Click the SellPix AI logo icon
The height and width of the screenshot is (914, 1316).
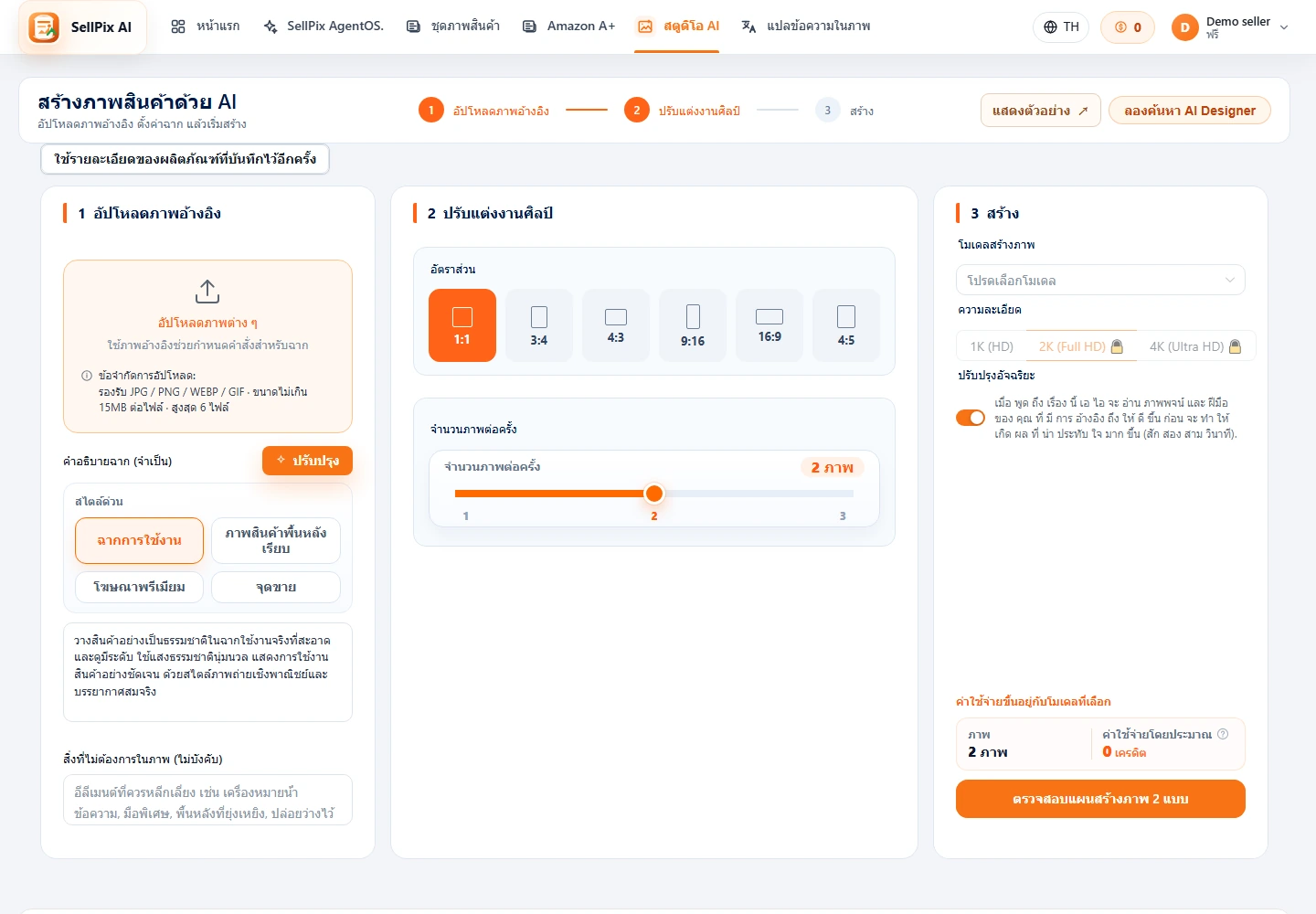[44, 27]
